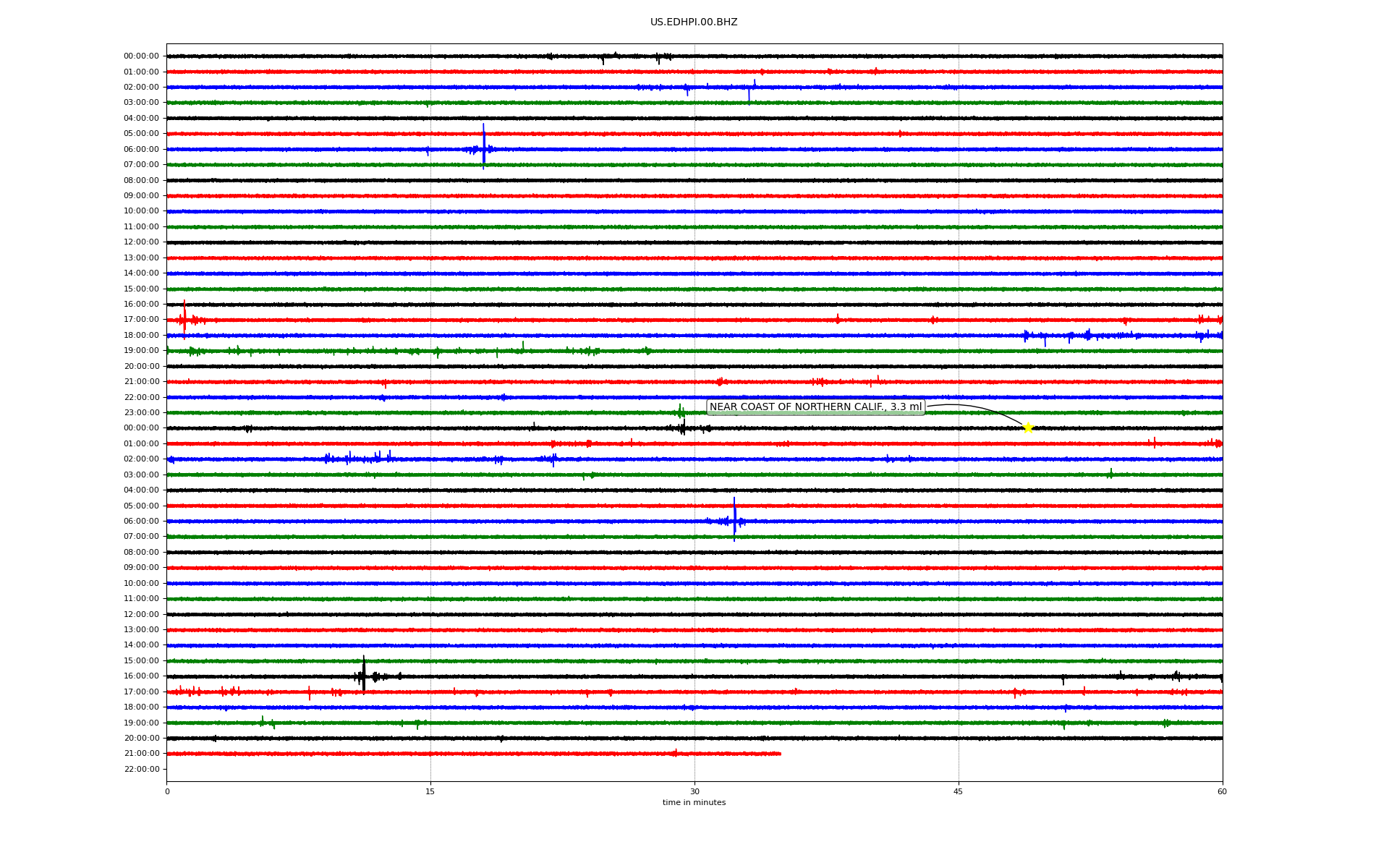Click the bottom 22:00:00 label with no trace
1389x868 pixels.
(141, 769)
